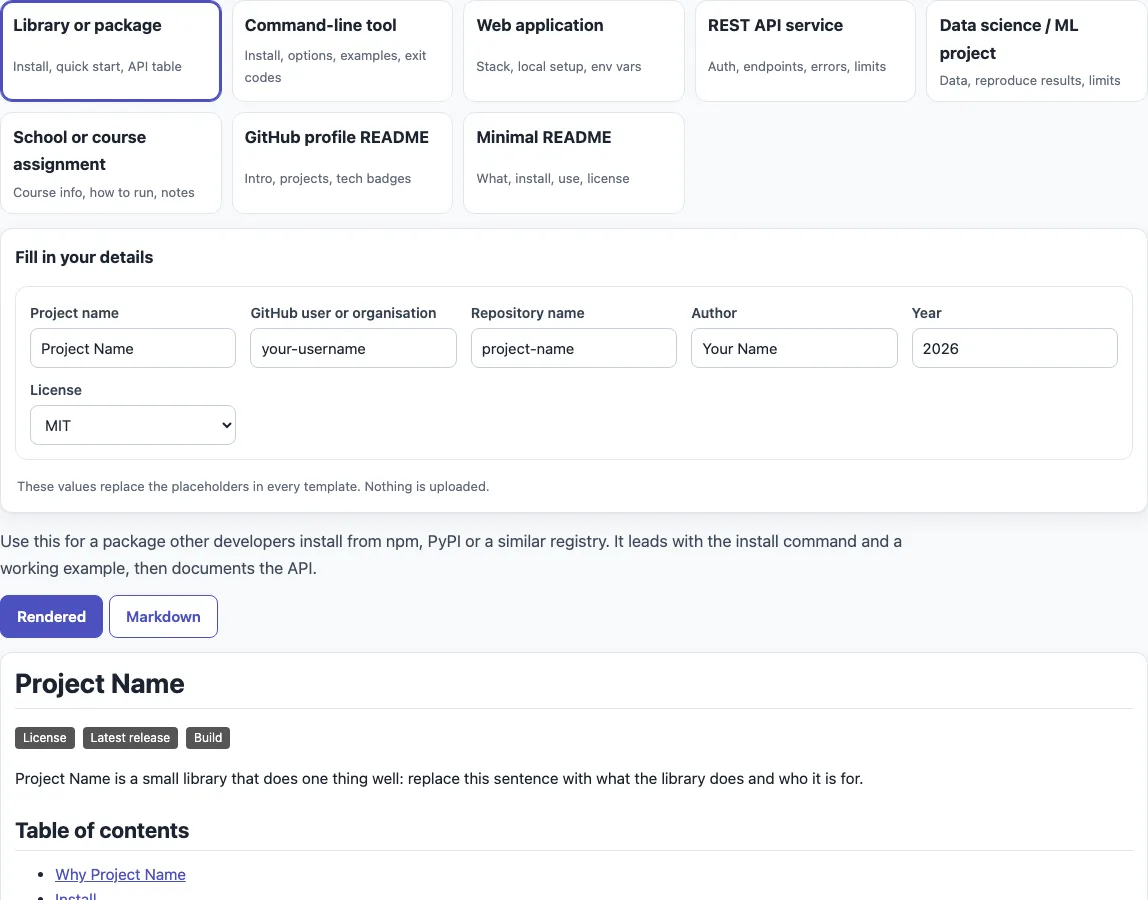Click the License badge
Image resolution: width=1148 pixels, height=900 pixels.
pos(45,737)
